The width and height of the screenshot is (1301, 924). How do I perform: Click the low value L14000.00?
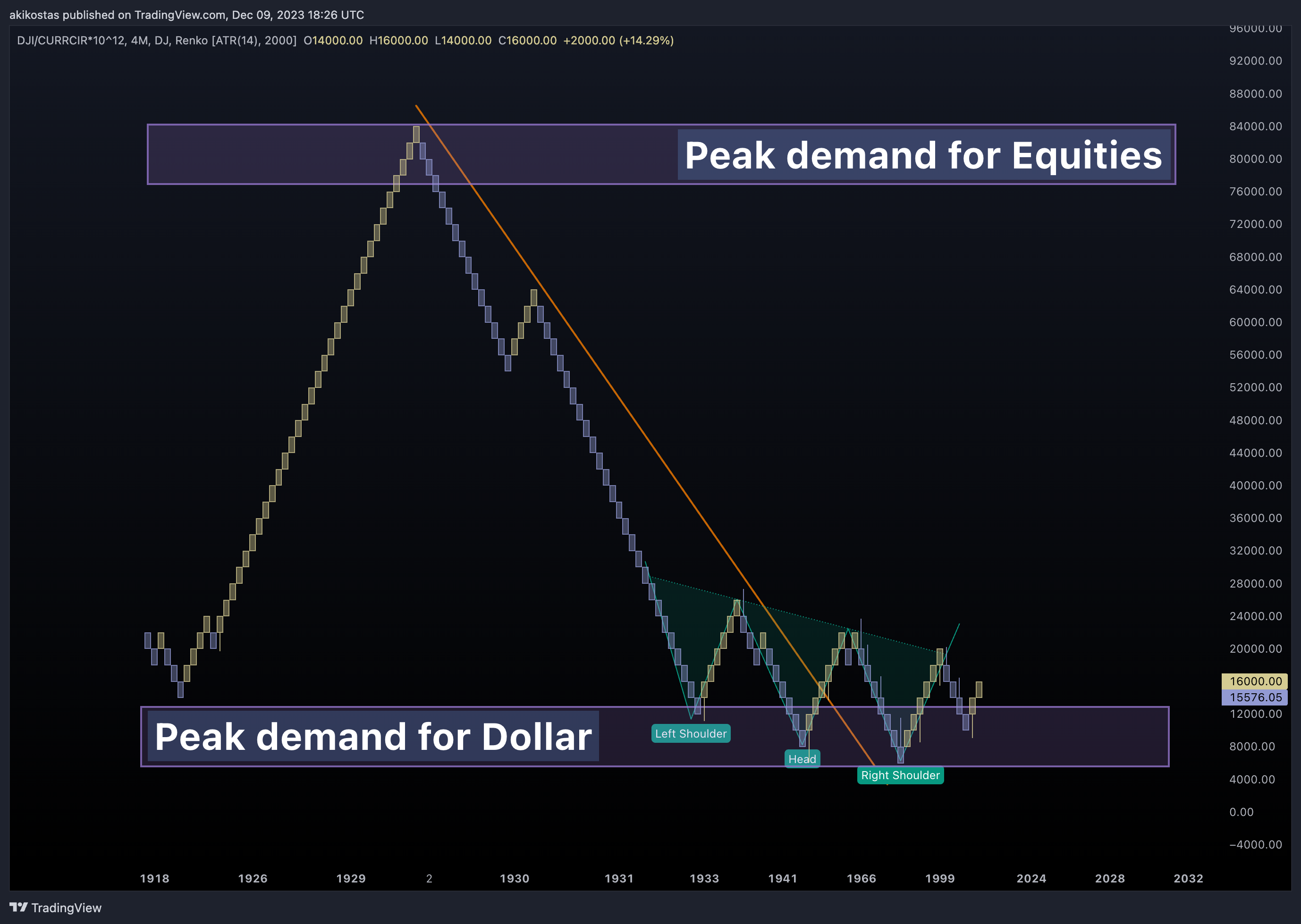click(463, 41)
